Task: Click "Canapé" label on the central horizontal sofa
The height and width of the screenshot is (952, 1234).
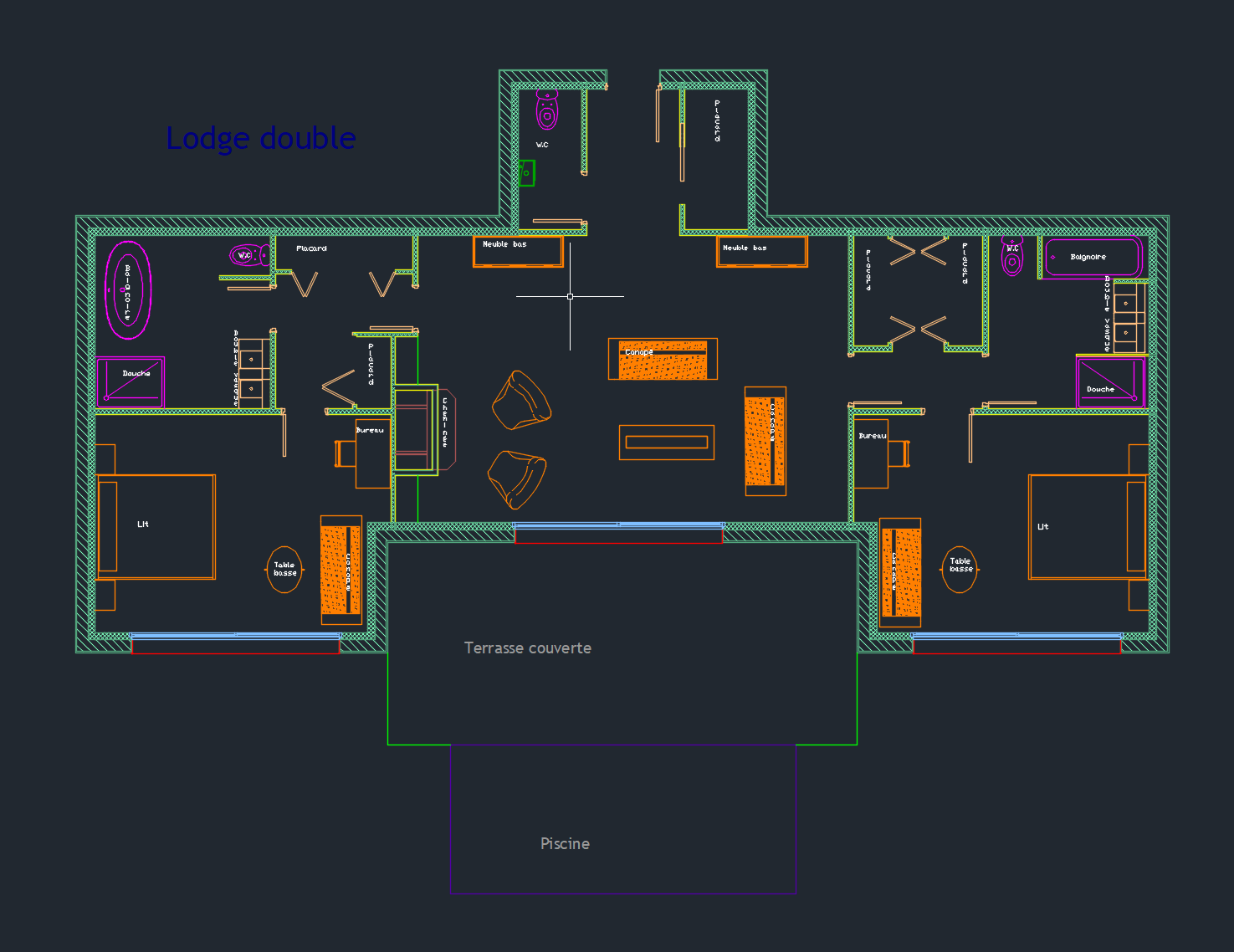Action: click(x=638, y=352)
